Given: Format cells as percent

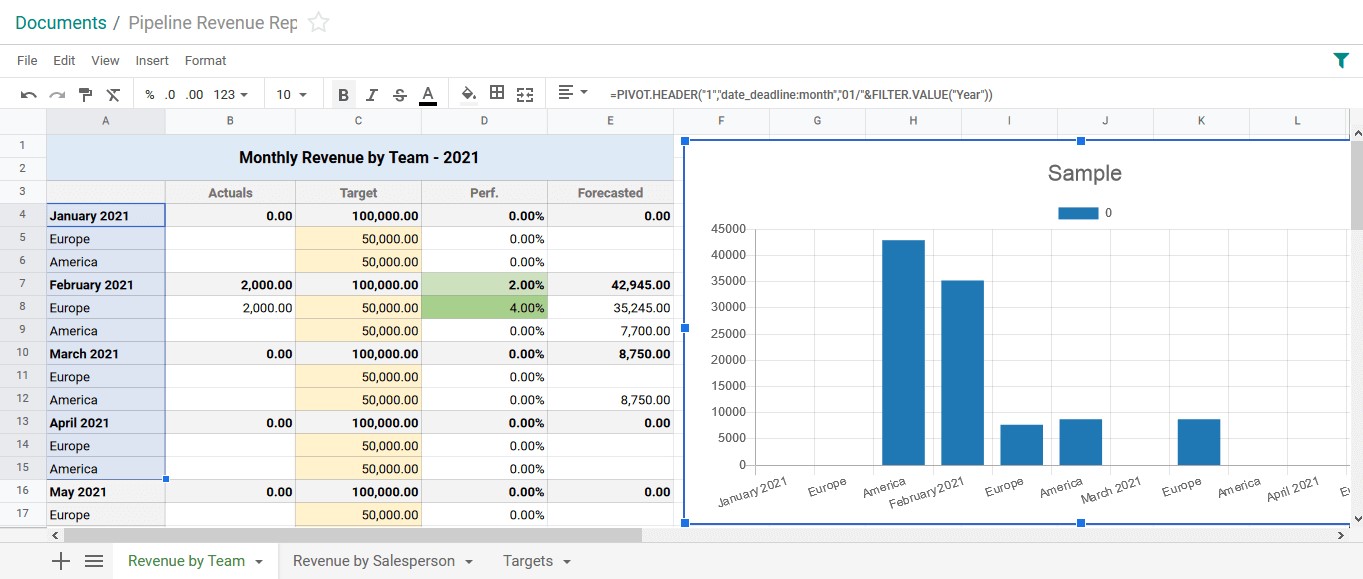Looking at the screenshot, I should click(150, 94).
